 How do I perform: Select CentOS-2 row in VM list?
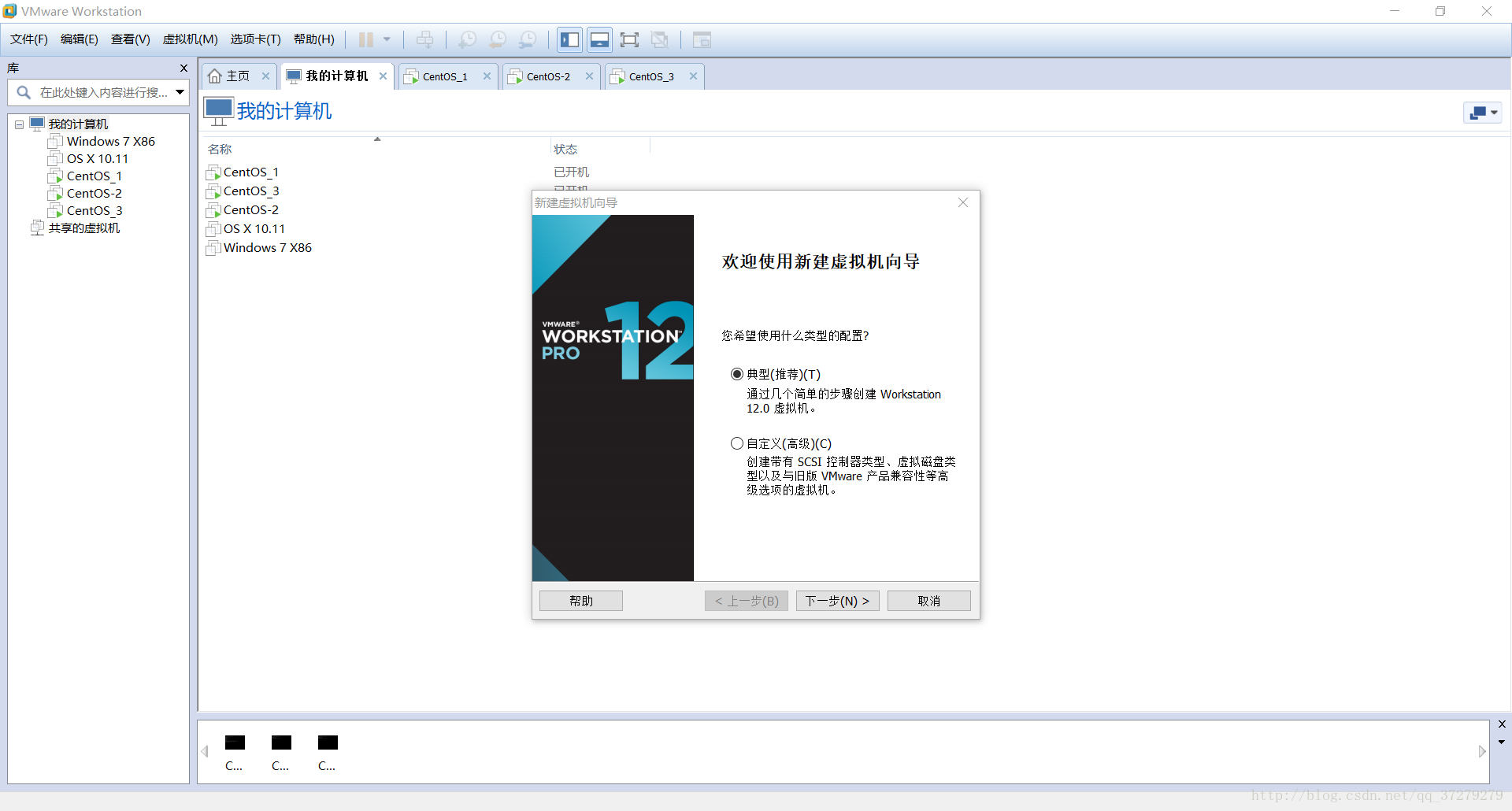pos(250,210)
